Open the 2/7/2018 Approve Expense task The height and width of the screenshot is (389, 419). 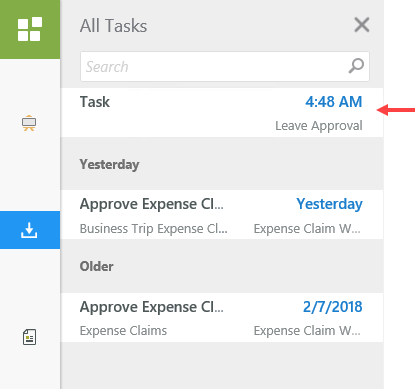(x=222, y=317)
